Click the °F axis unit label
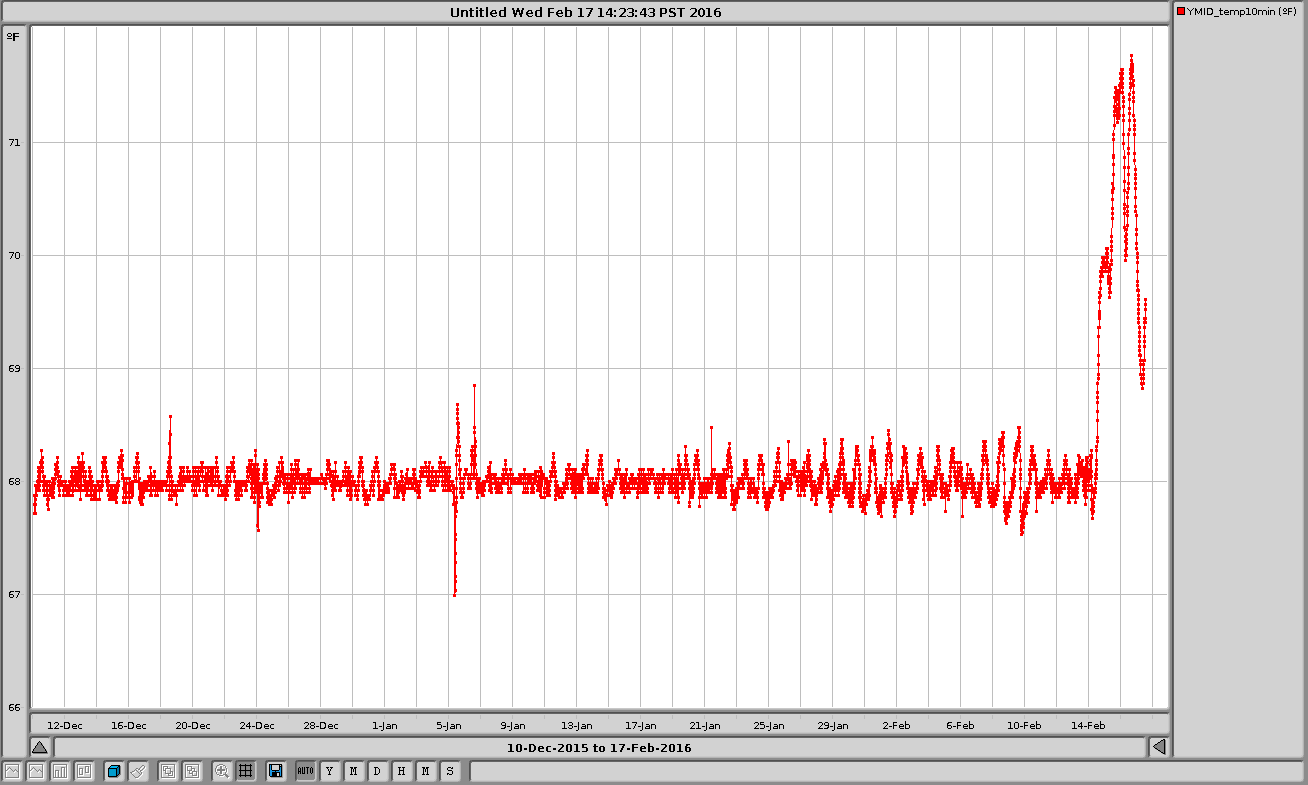1308x785 pixels. pyautogui.click(x=13, y=37)
